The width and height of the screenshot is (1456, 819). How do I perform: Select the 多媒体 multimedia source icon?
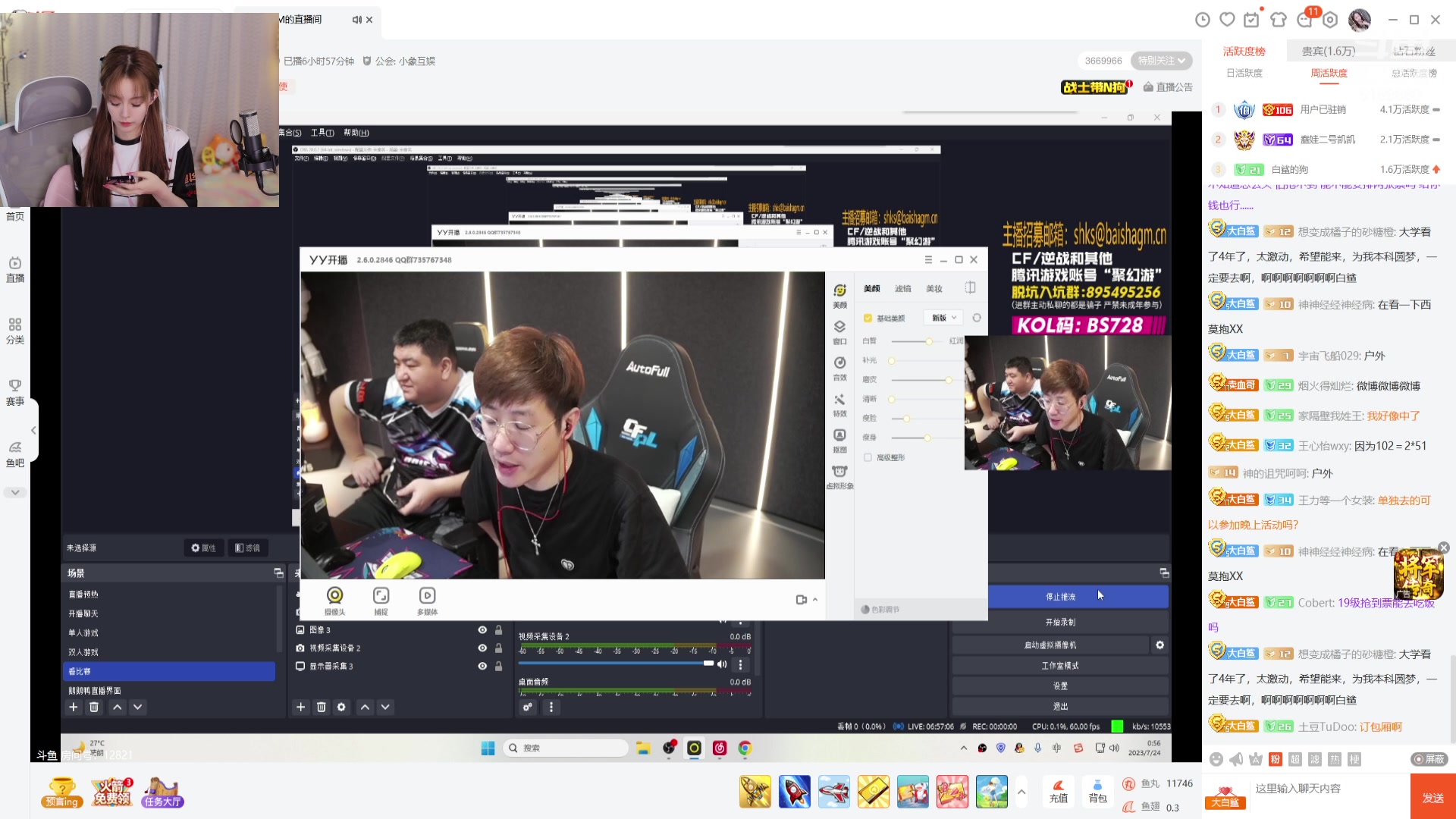coord(427,601)
